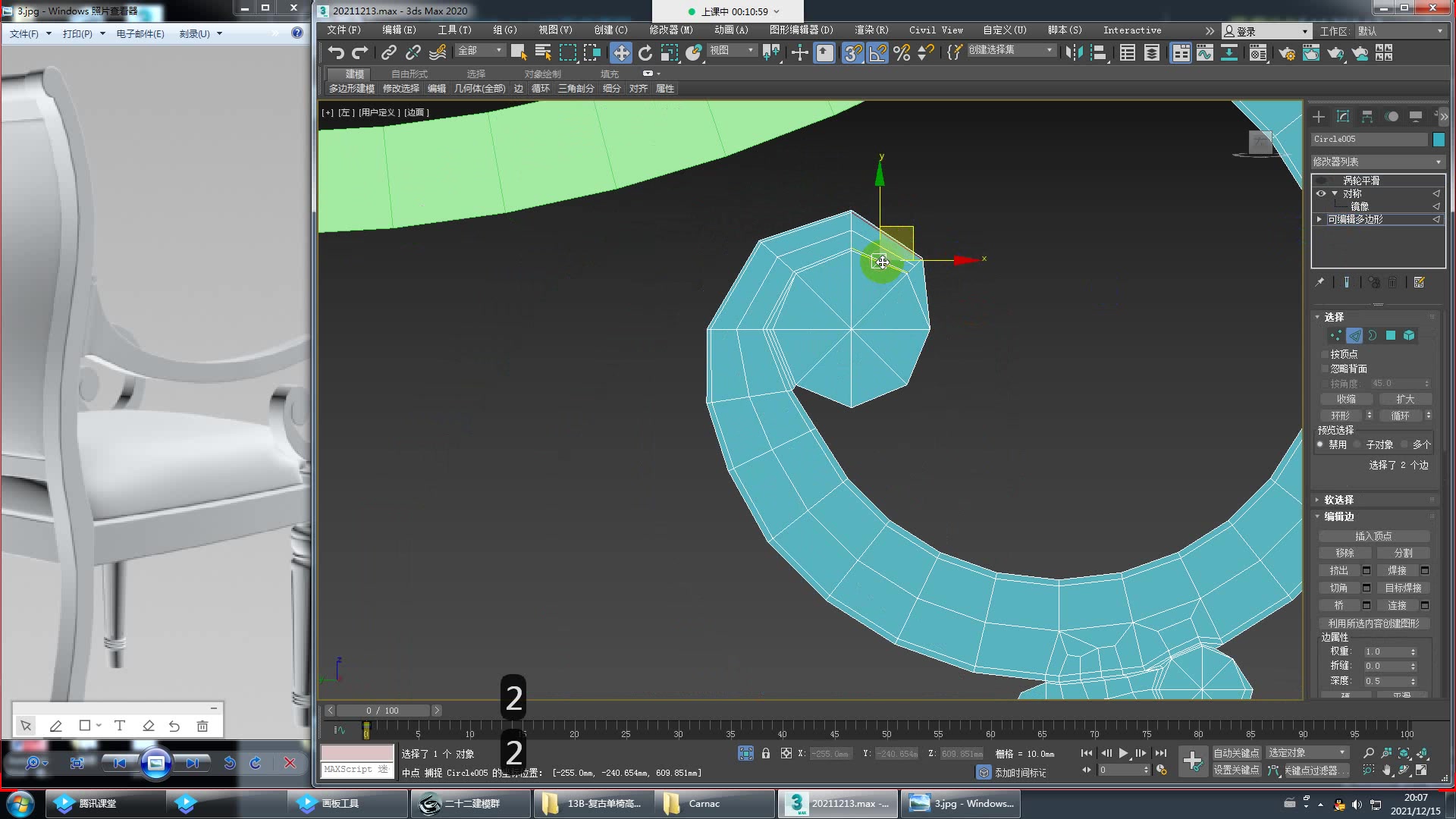This screenshot has height=819, width=1456.
Task: Select the Link objects chain icon
Action: click(389, 52)
